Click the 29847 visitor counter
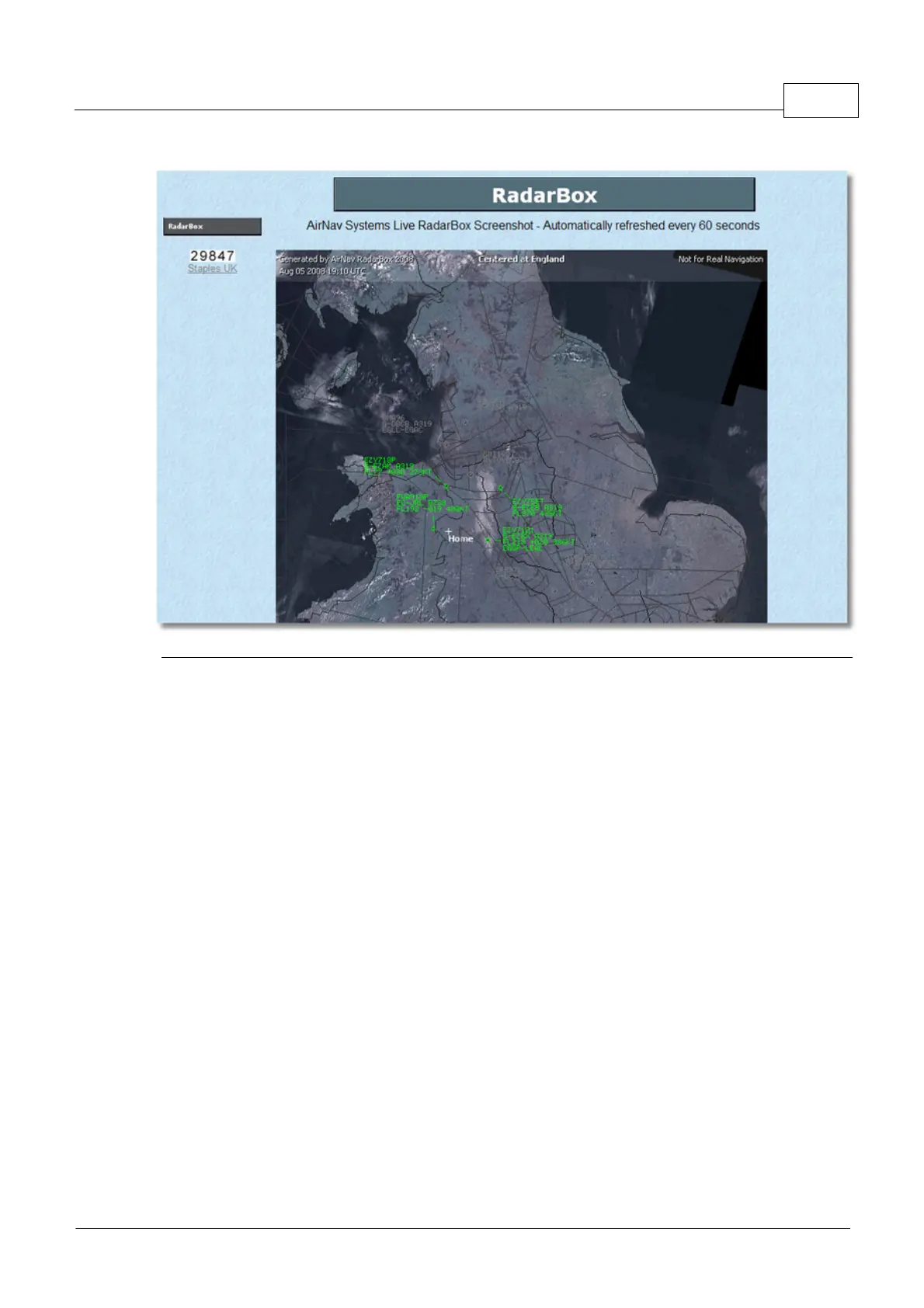Screen dimensions: 924x1308 pos(212,256)
